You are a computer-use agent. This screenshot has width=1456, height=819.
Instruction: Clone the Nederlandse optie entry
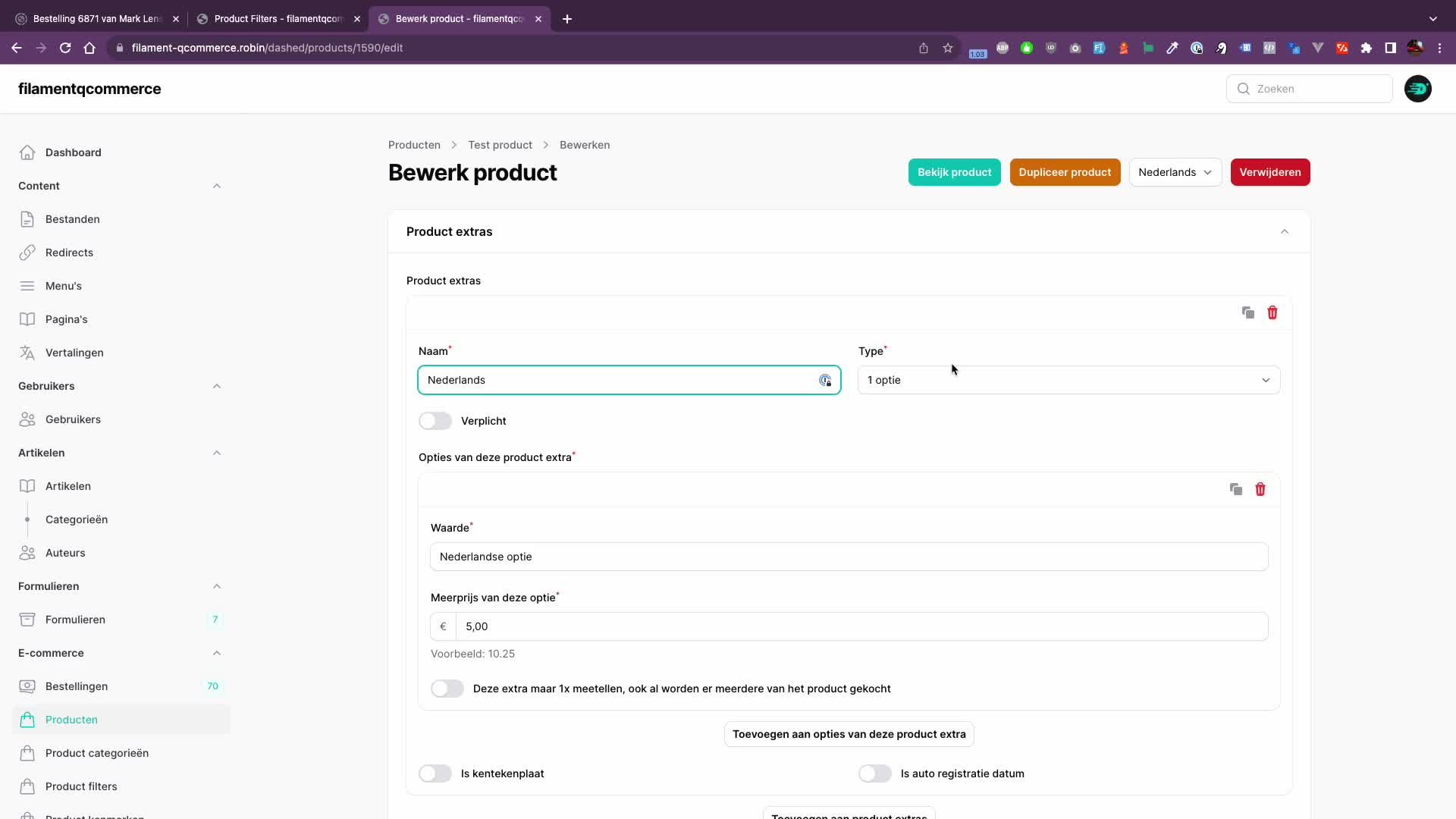pyautogui.click(x=1235, y=489)
